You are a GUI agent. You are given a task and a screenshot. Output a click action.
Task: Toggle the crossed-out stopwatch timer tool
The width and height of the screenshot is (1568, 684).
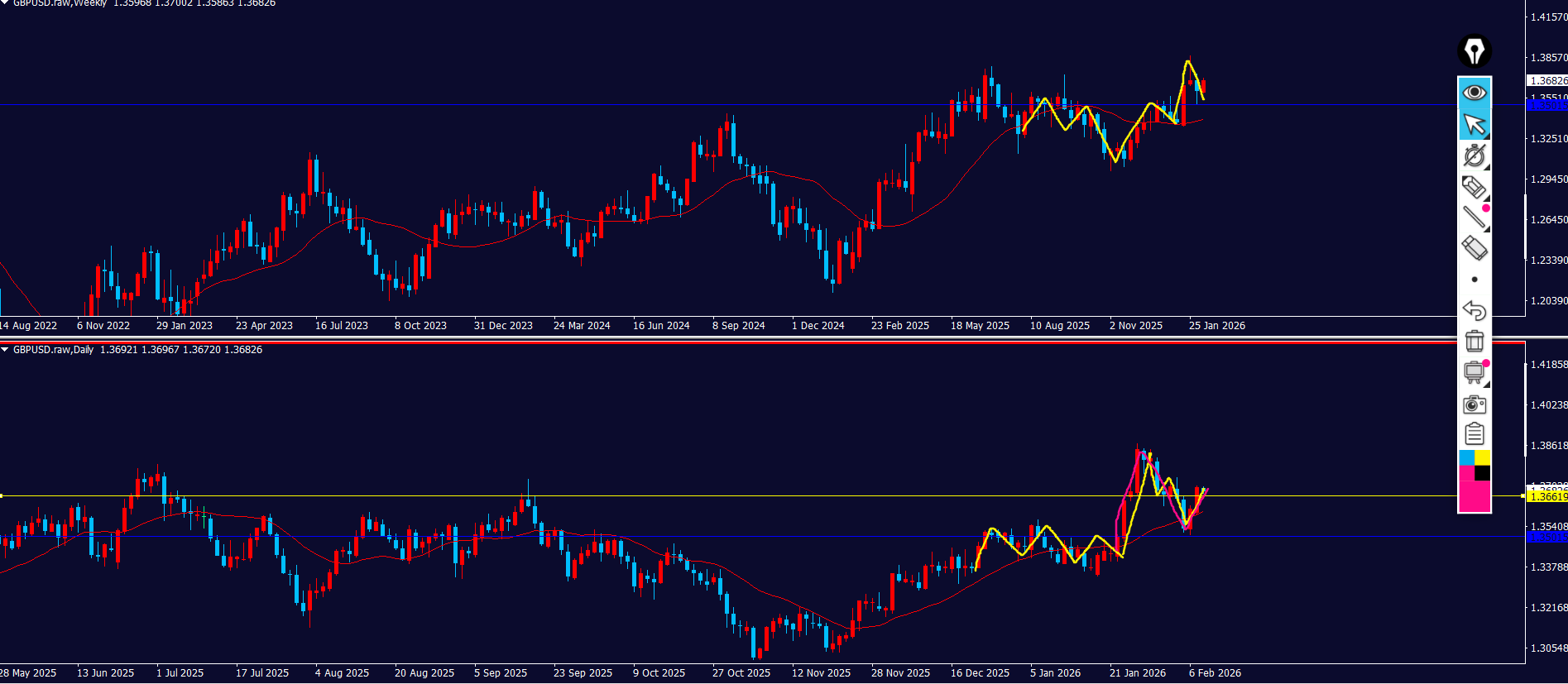[1474, 155]
